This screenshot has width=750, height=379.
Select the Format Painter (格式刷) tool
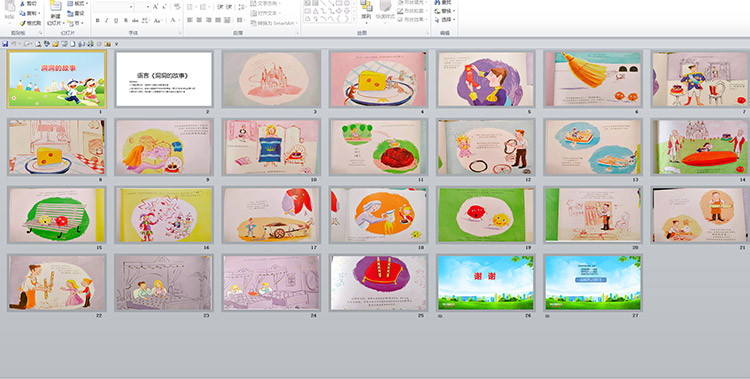click(x=30, y=23)
